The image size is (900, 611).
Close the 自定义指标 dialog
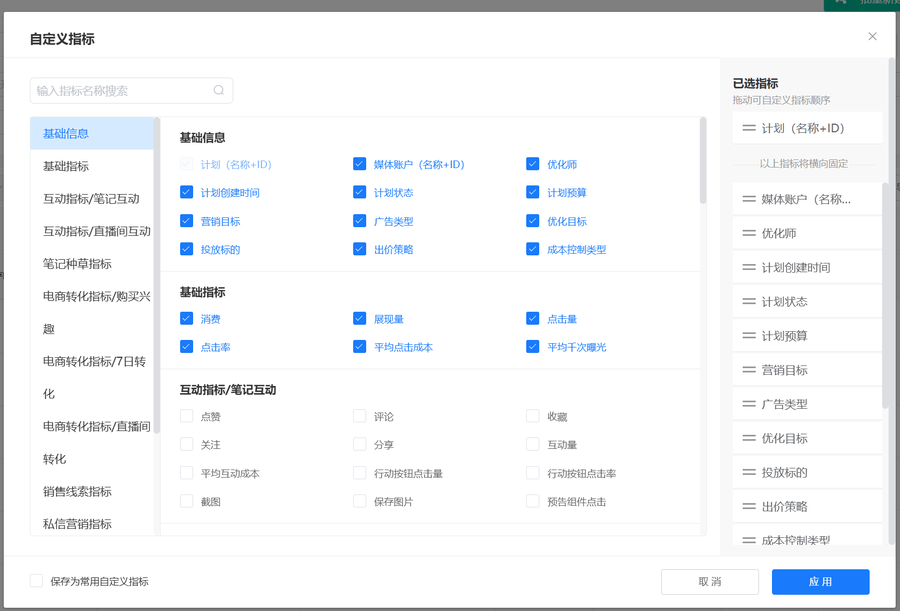(x=872, y=37)
